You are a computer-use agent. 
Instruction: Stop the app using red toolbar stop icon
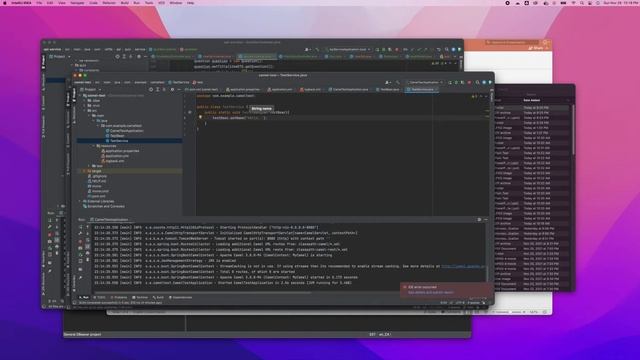[x=469, y=82]
